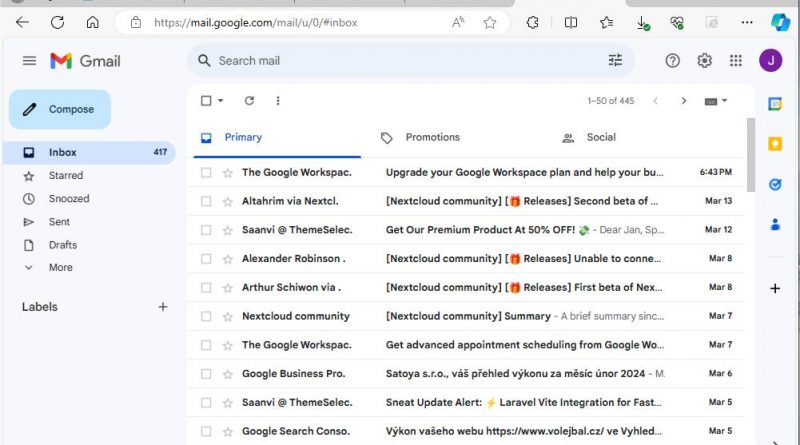Screen dimensions: 800x445
Task: Tick the select-all messages checkbox
Action: point(206,101)
